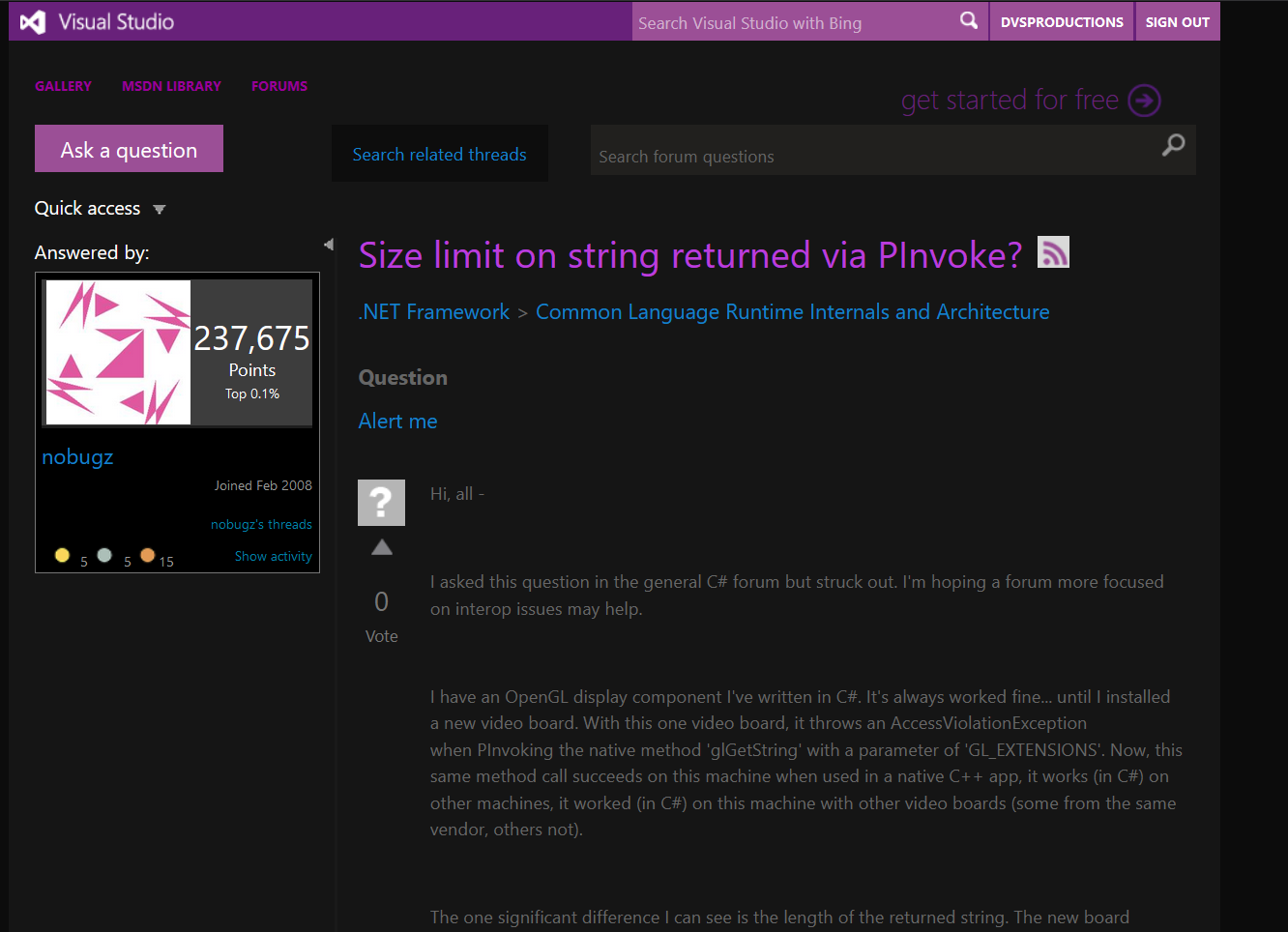Image resolution: width=1288 pixels, height=932 pixels.
Task: Click the Answered by: label
Action: [92, 252]
